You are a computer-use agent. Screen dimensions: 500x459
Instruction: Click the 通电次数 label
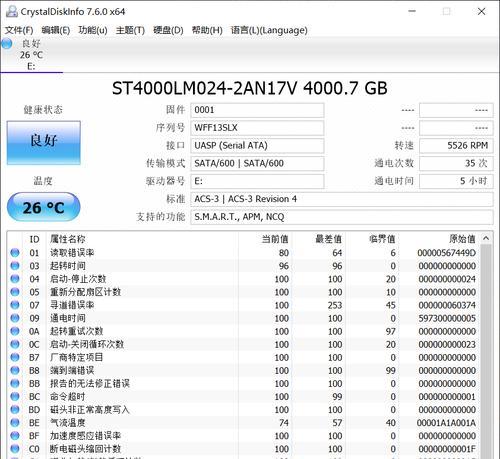click(394, 163)
